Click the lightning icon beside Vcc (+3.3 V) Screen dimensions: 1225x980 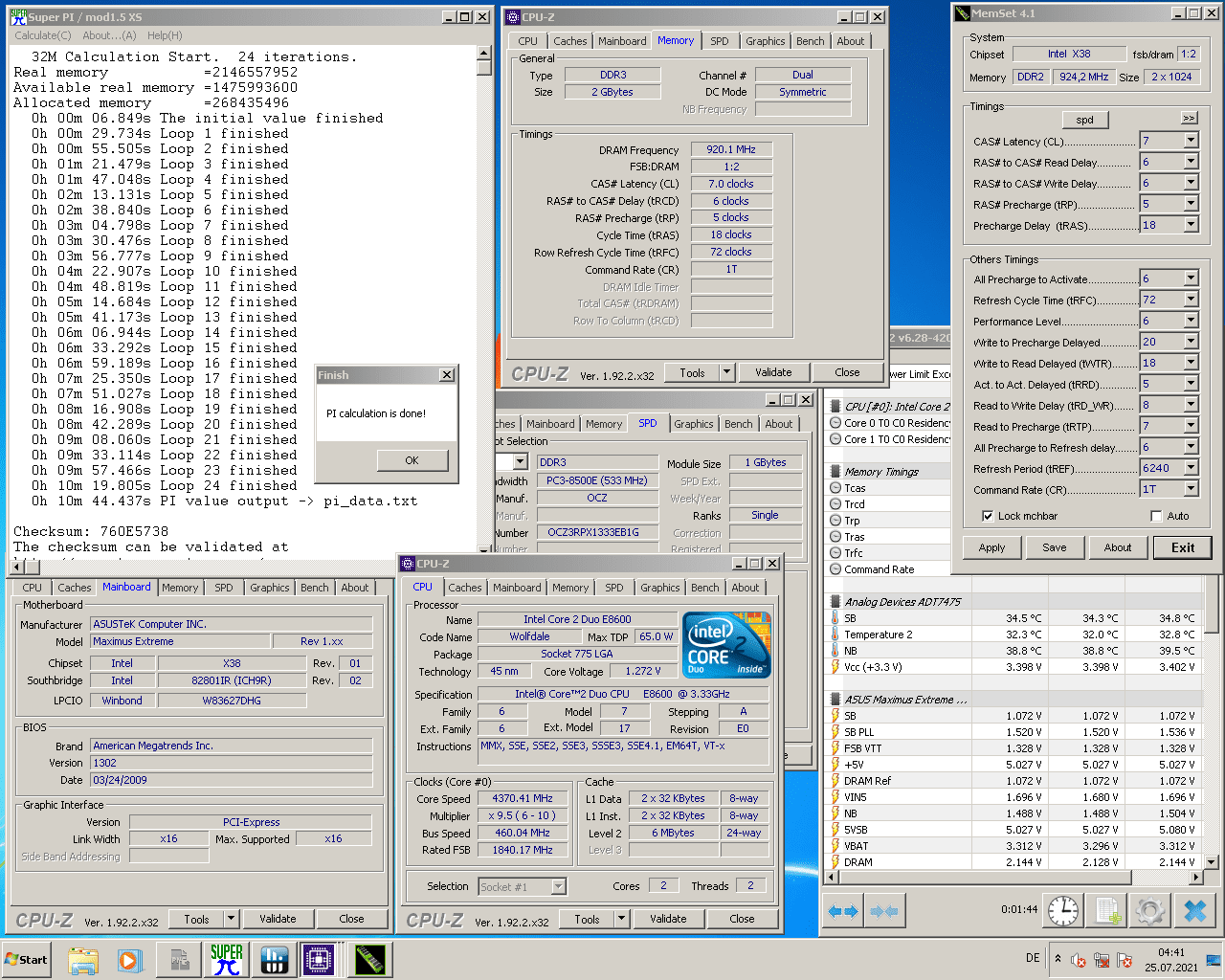click(x=835, y=667)
